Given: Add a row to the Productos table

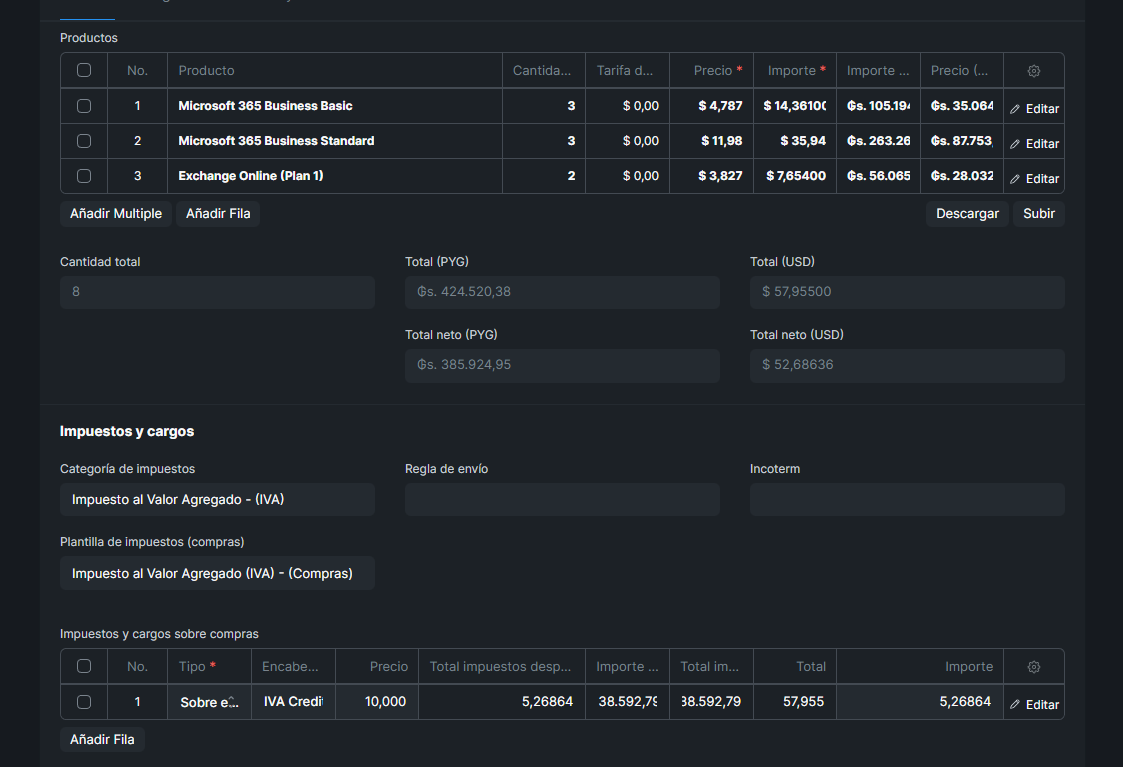Looking at the screenshot, I should click(x=218, y=213).
